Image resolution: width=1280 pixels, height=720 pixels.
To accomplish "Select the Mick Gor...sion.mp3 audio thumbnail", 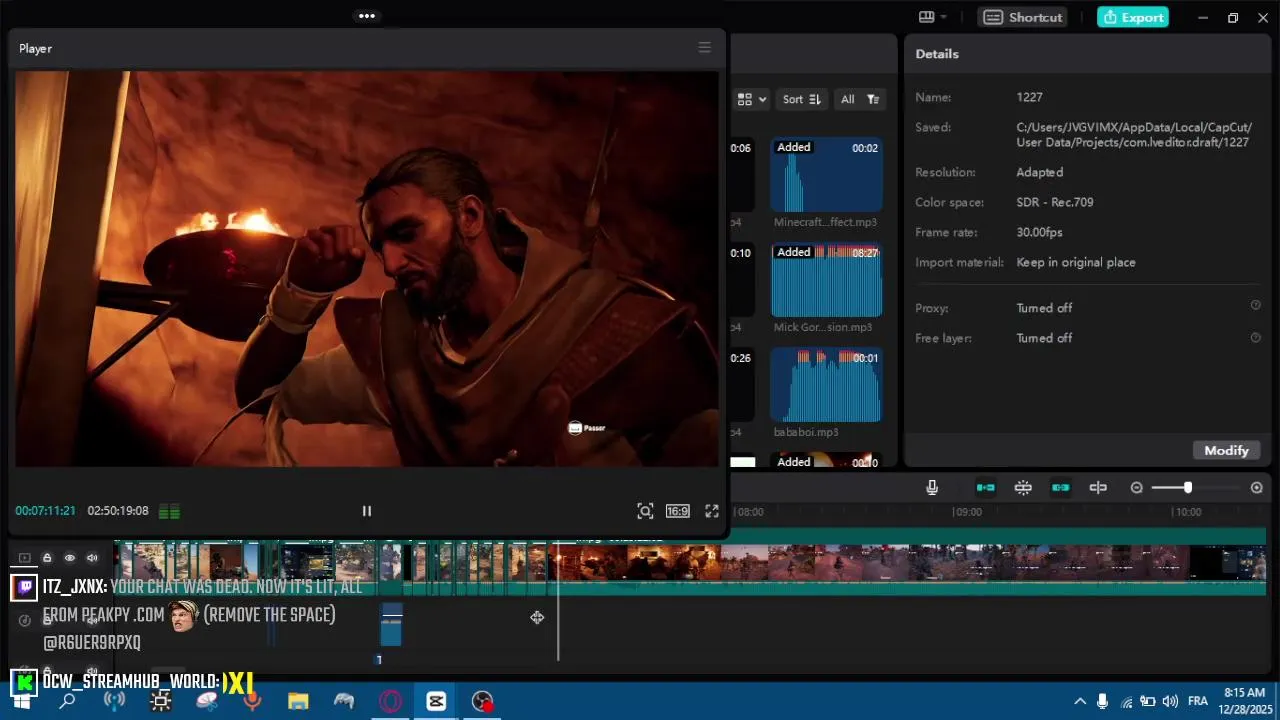I will [826, 280].
